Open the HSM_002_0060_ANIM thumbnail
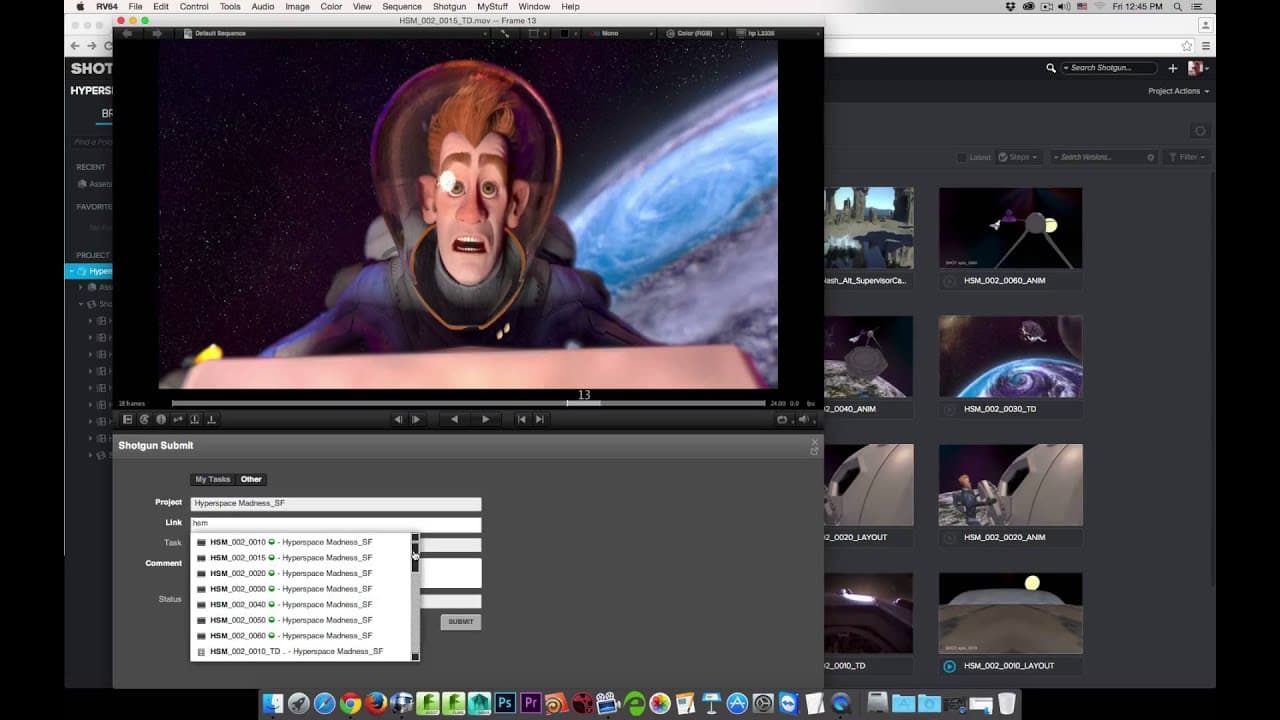This screenshot has width=1280, height=720. click(1010, 228)
